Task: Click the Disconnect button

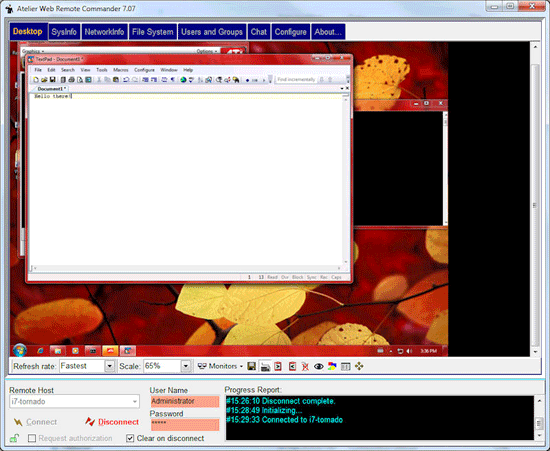Action: (x=112, y=422)
